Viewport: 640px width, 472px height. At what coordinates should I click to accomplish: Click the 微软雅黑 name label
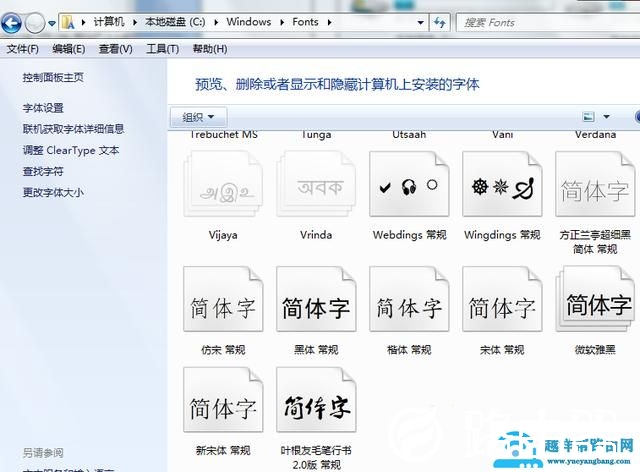pyautogui.click(x=595, y=350)
